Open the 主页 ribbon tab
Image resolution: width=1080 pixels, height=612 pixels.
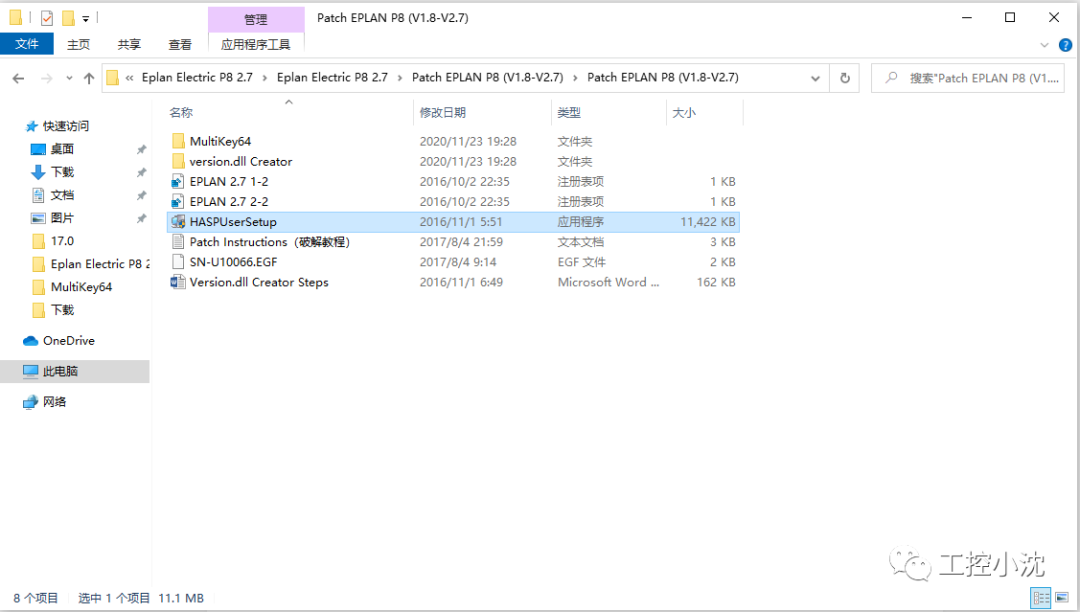pos(79,44)
